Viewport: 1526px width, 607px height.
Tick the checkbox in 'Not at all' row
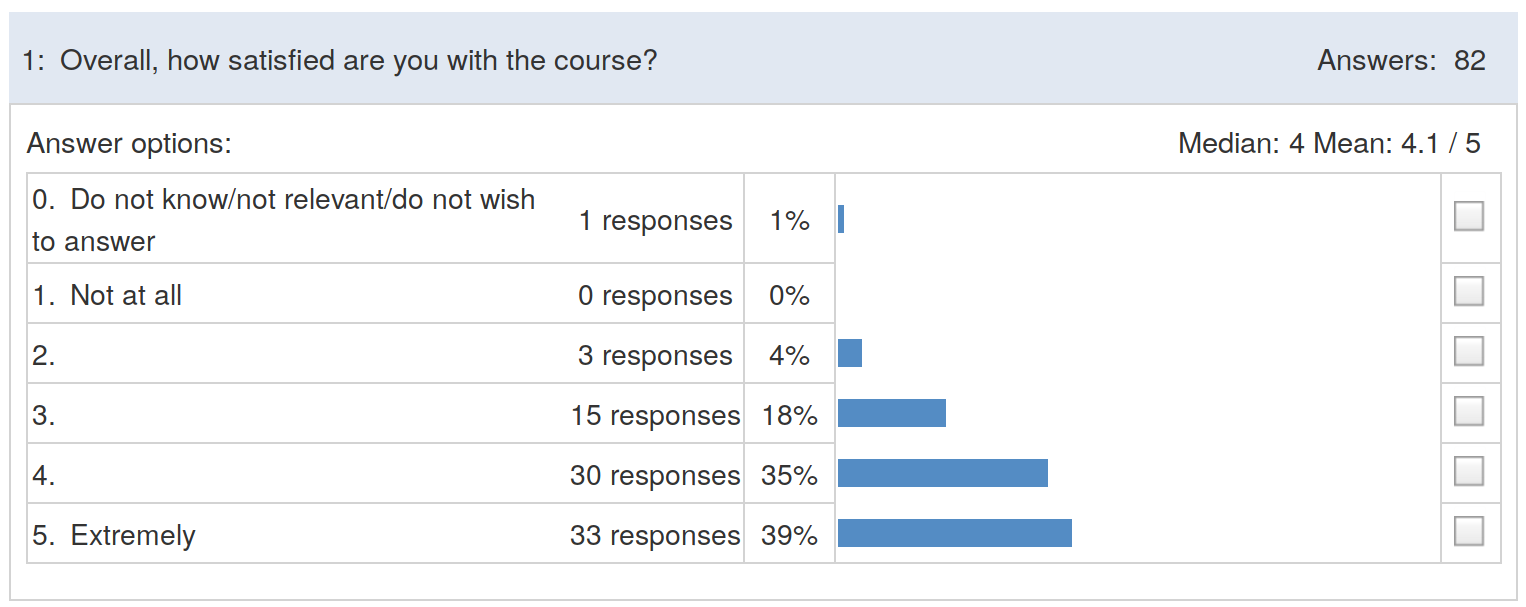(x=1468, y=291)
